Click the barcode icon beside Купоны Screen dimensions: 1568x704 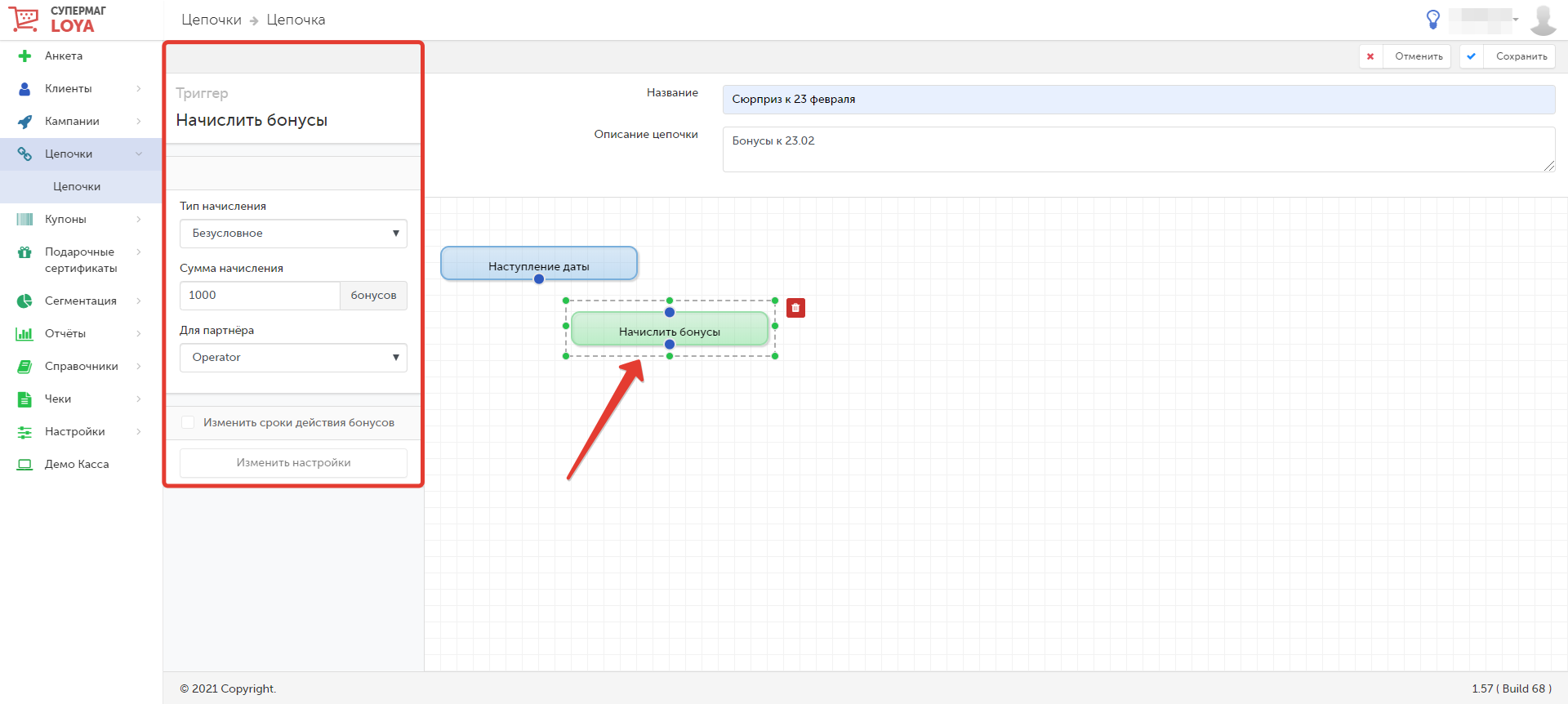pyautogui.click(x=24, y=220)
